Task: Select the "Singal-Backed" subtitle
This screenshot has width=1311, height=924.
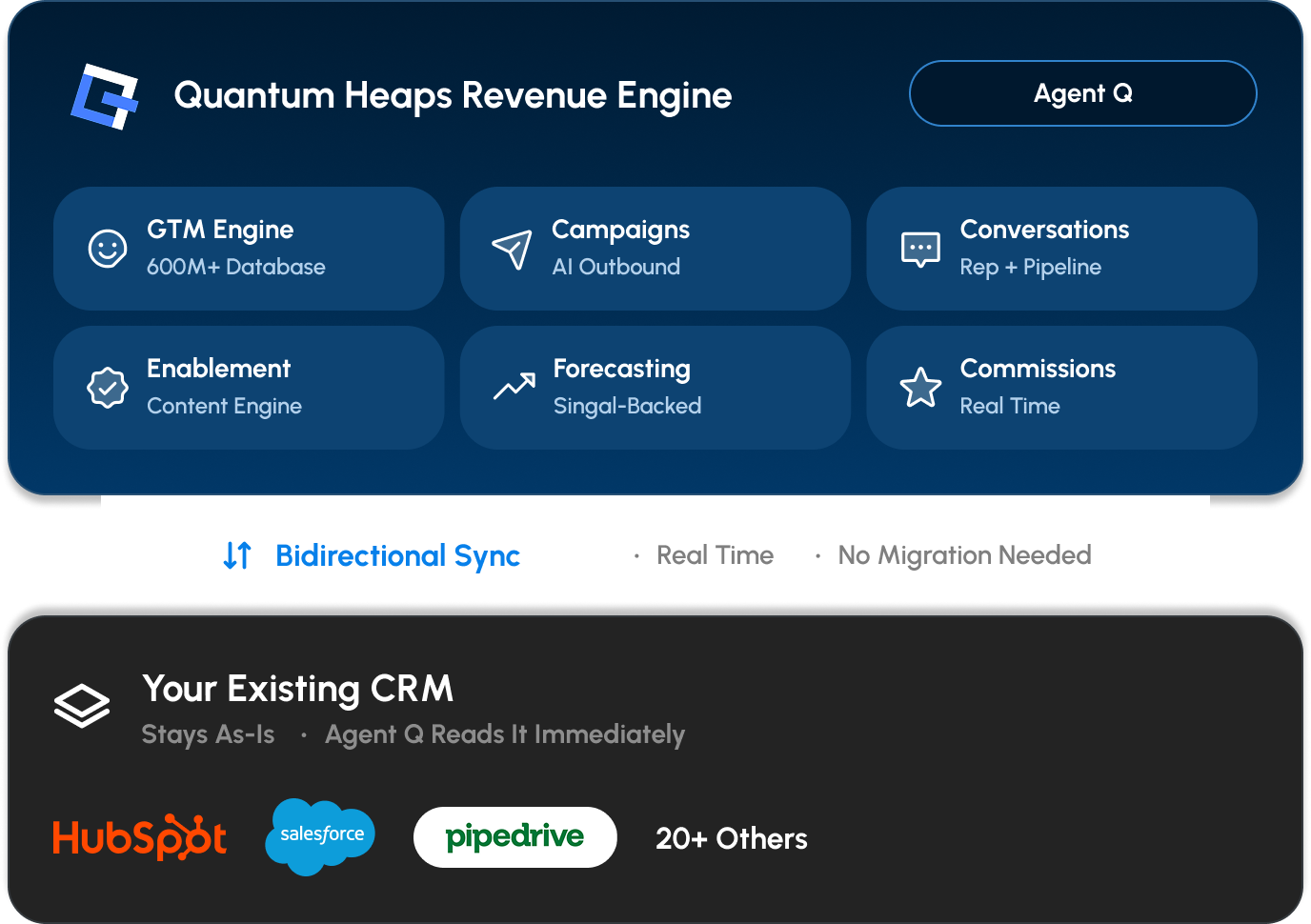Action: pyautogui.click(x=627, y=406)
